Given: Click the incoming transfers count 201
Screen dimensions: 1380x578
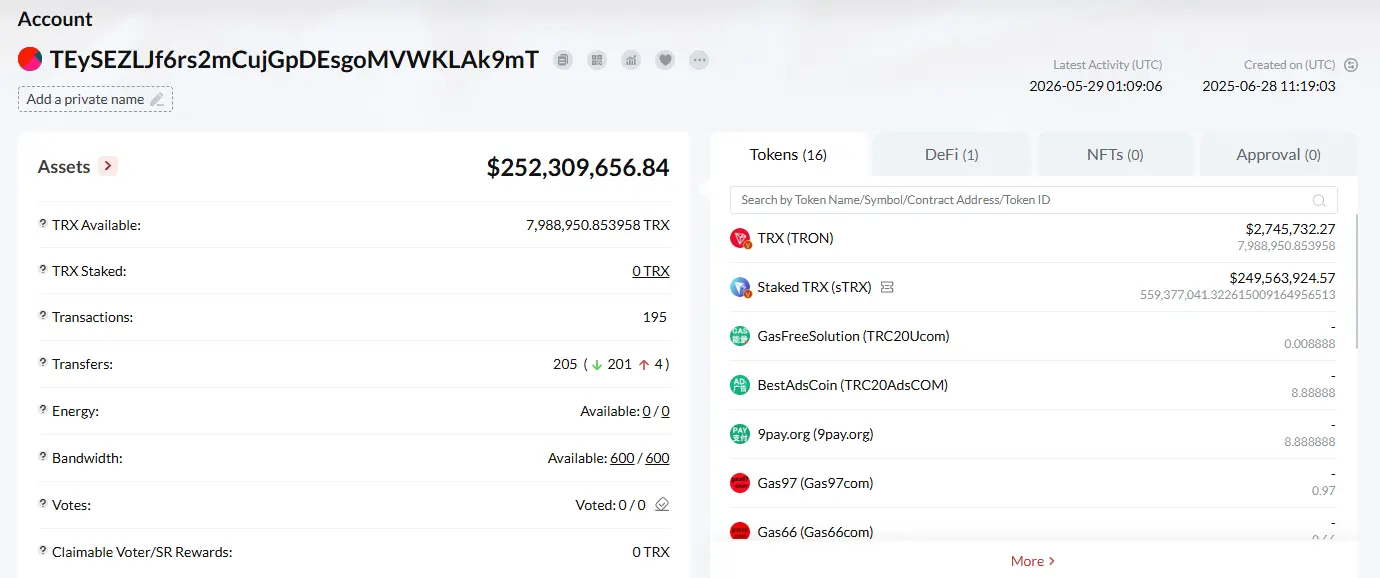Looking at the screenshot, I should tap(619, 364).
